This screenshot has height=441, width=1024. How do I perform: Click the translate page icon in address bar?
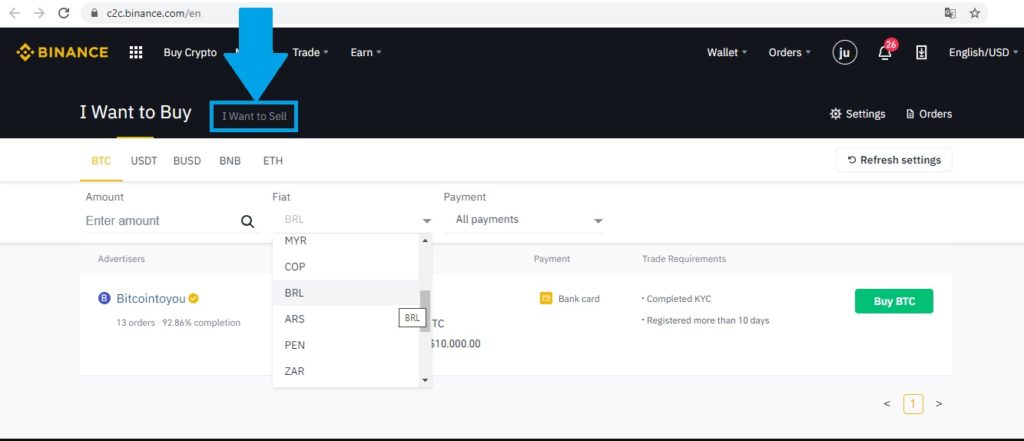(x=950, y=13)
